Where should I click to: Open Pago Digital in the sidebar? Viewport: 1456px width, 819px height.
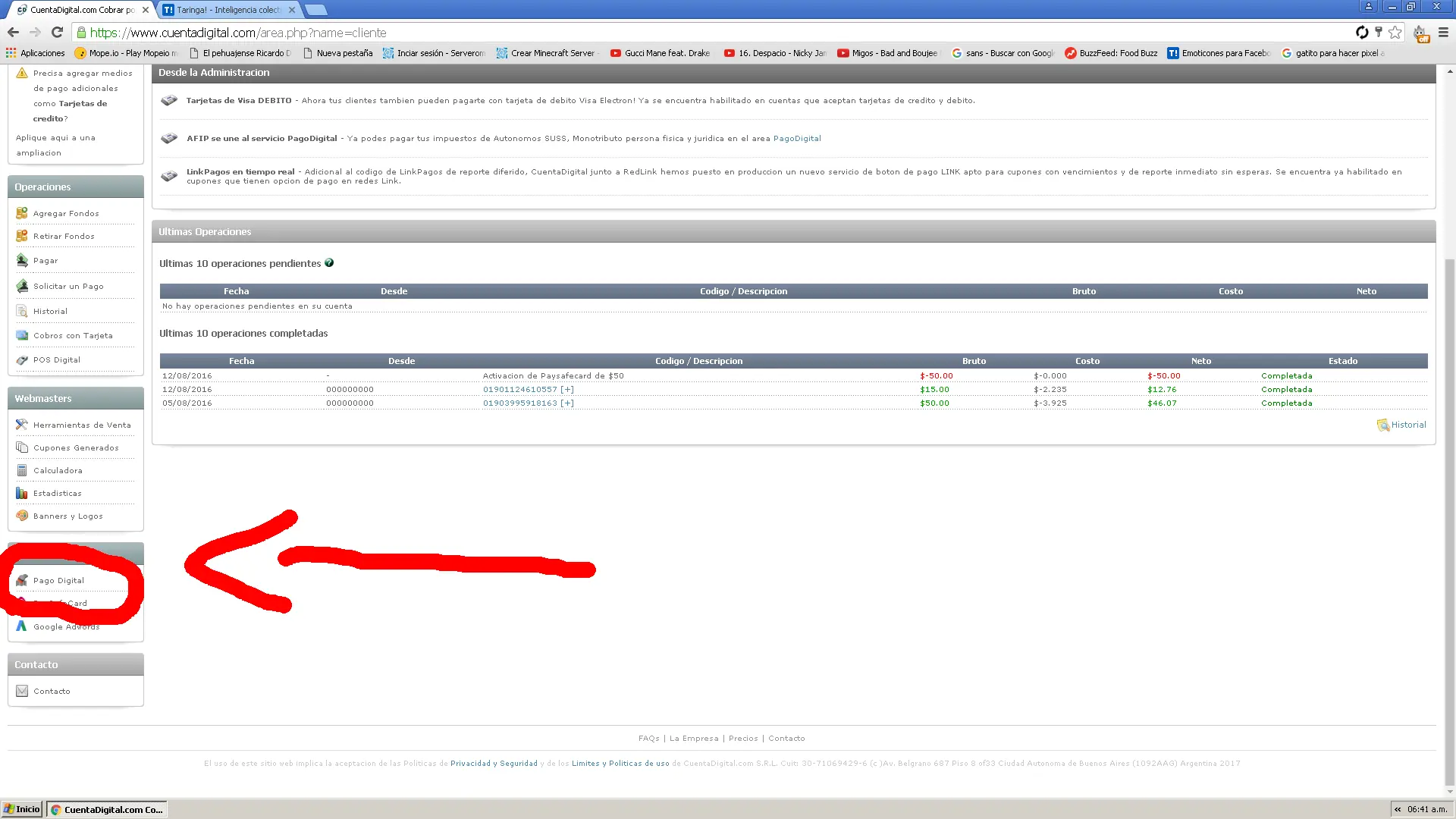tap(58, 581)
